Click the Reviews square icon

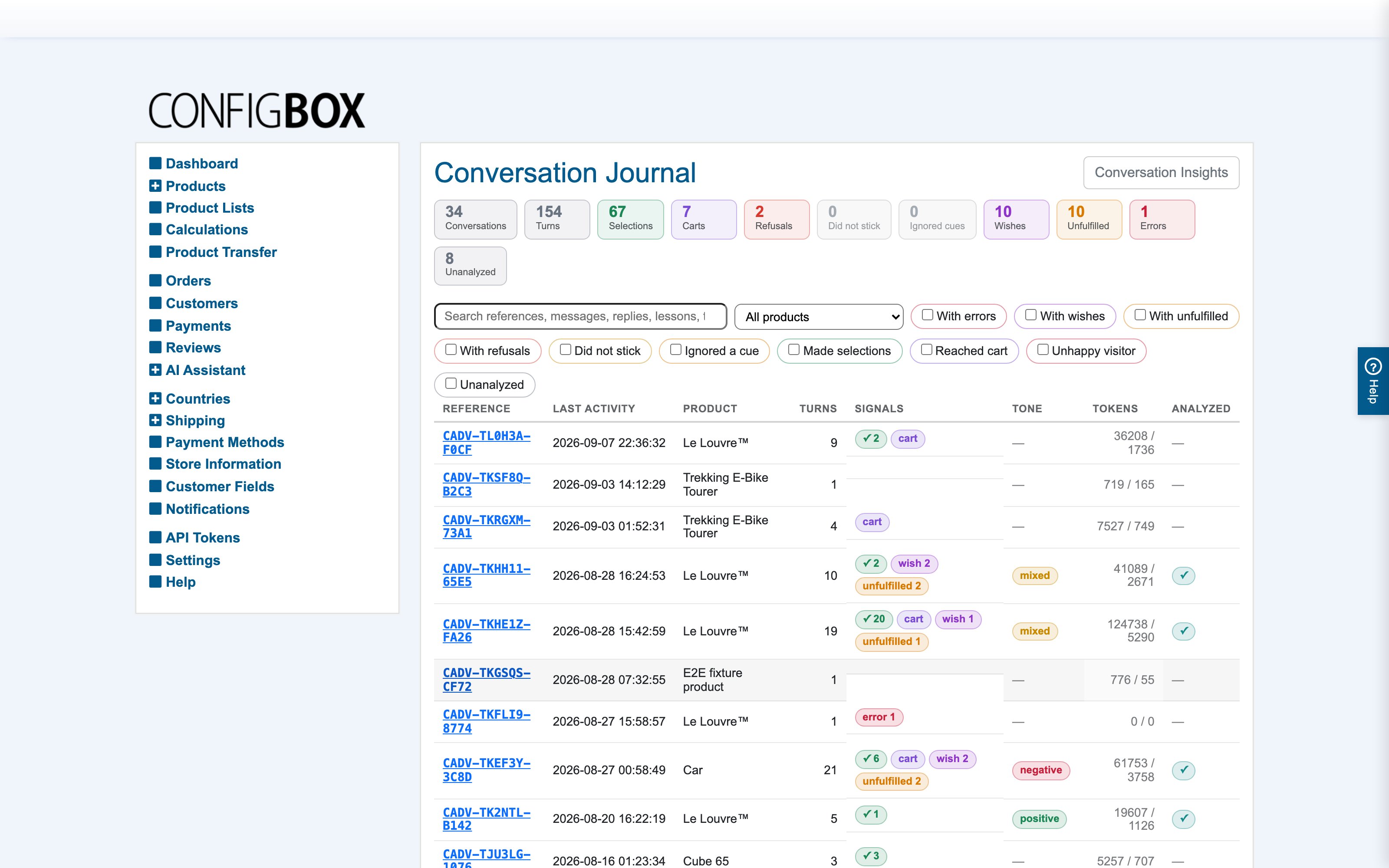click(155, 347)
